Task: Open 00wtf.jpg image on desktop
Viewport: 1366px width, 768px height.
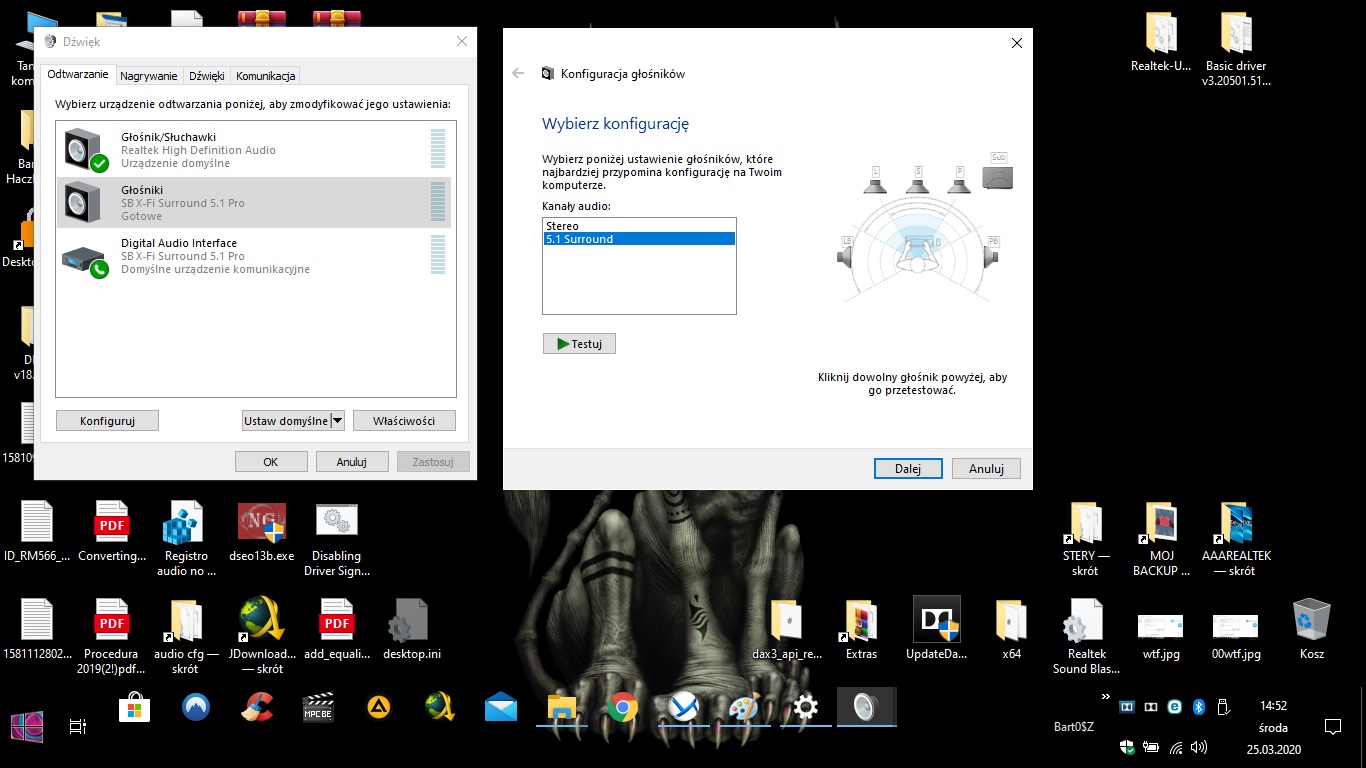Action: tap(1236, 636)
